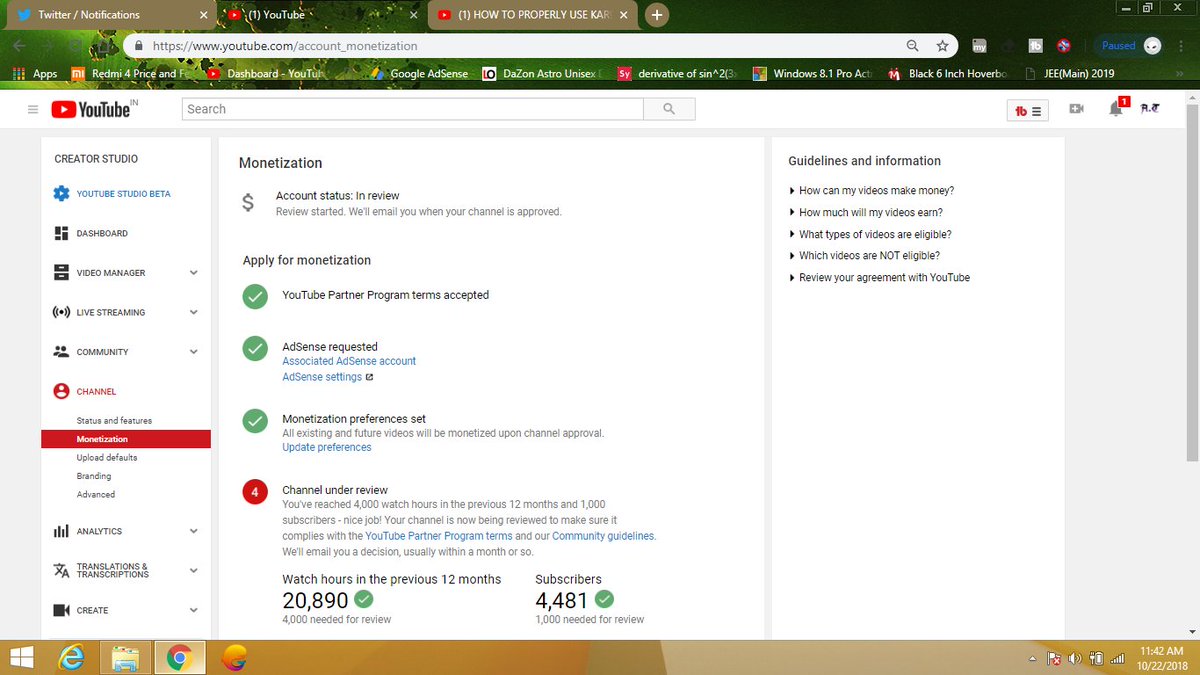Open Status and features in Channel menu
Screen dimensions: 1200x675
coord(114,421)
